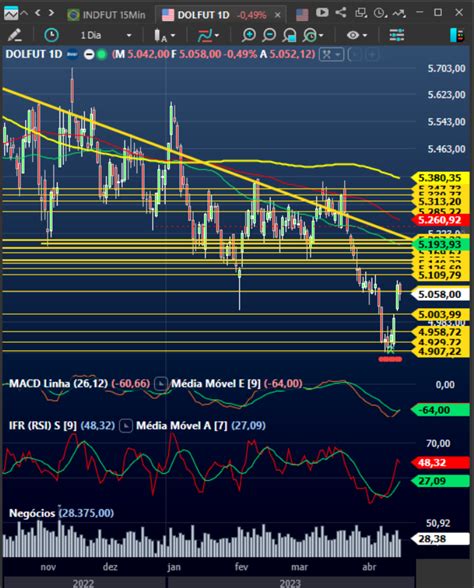The height and width of the screenshot is (588, 474).
Task: Select the DOLFUT 1D tab
Action: (202, 15)
